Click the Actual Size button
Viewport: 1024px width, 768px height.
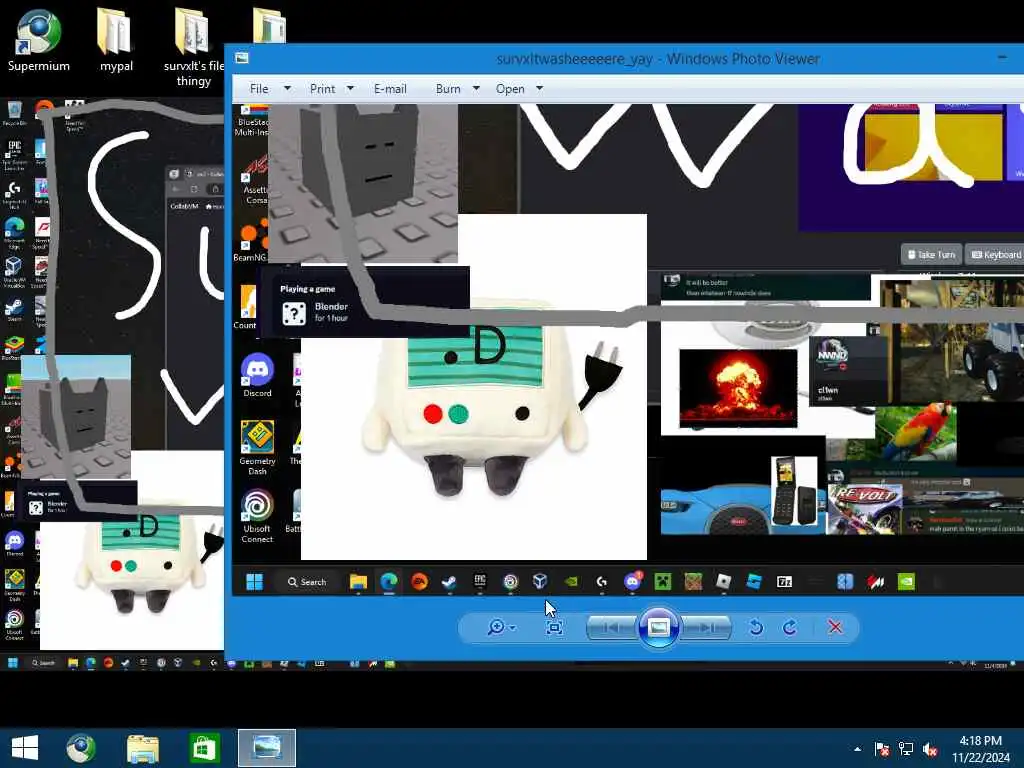point(554,628)
